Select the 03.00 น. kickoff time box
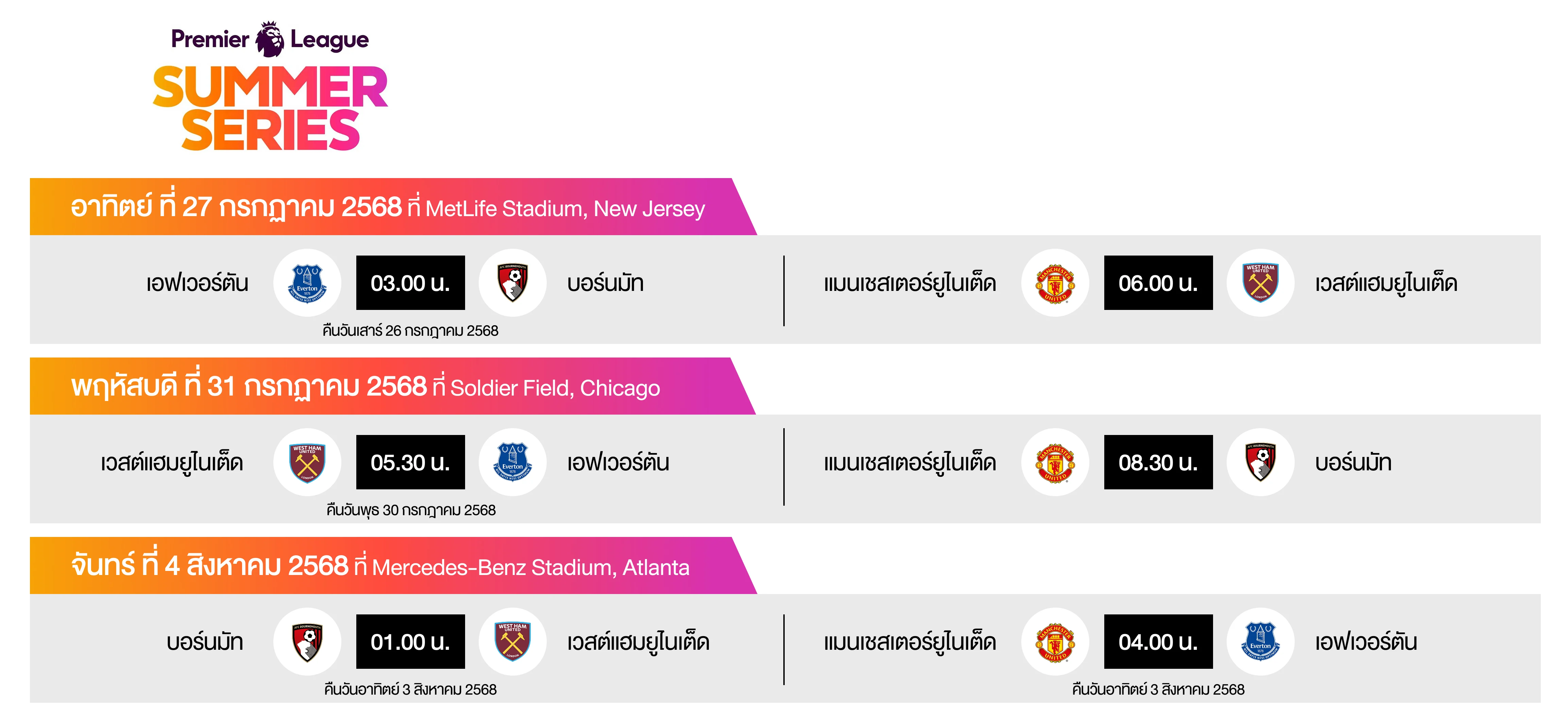Image resolution: width=1568 pixels, height=715 pixels. coord(410,283)
